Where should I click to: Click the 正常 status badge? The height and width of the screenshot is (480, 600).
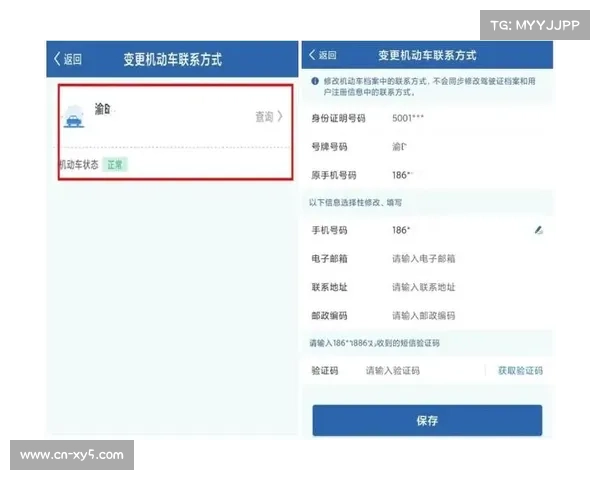[x=115, y=165]
